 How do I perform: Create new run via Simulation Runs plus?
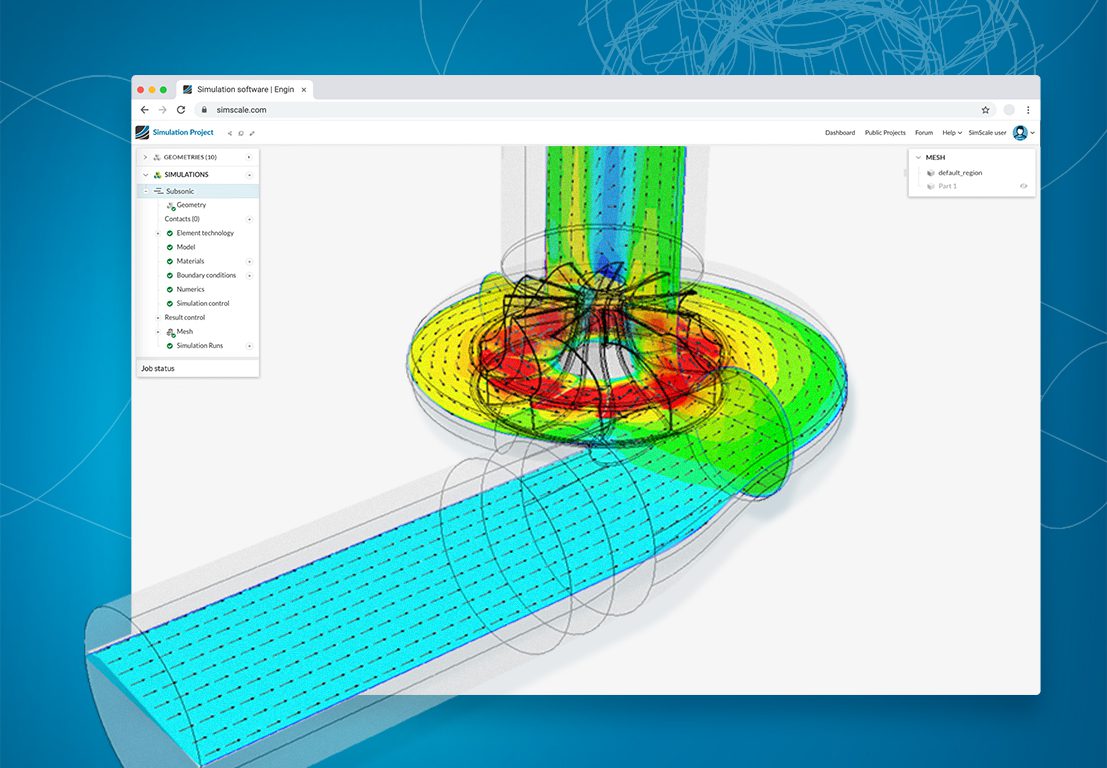pyautogui.click(x=249, y=346)
